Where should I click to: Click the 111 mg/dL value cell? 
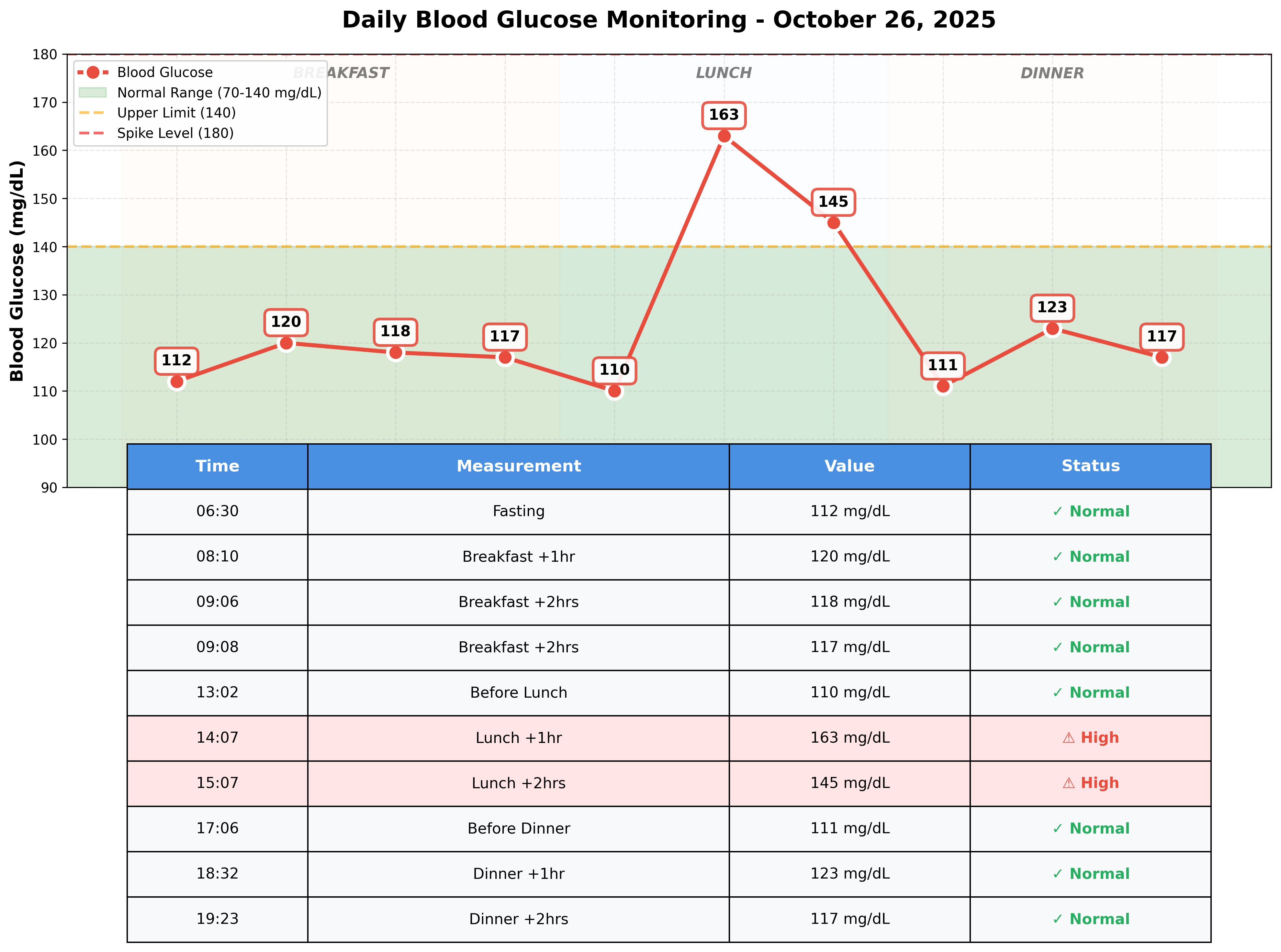pos(850,829)
